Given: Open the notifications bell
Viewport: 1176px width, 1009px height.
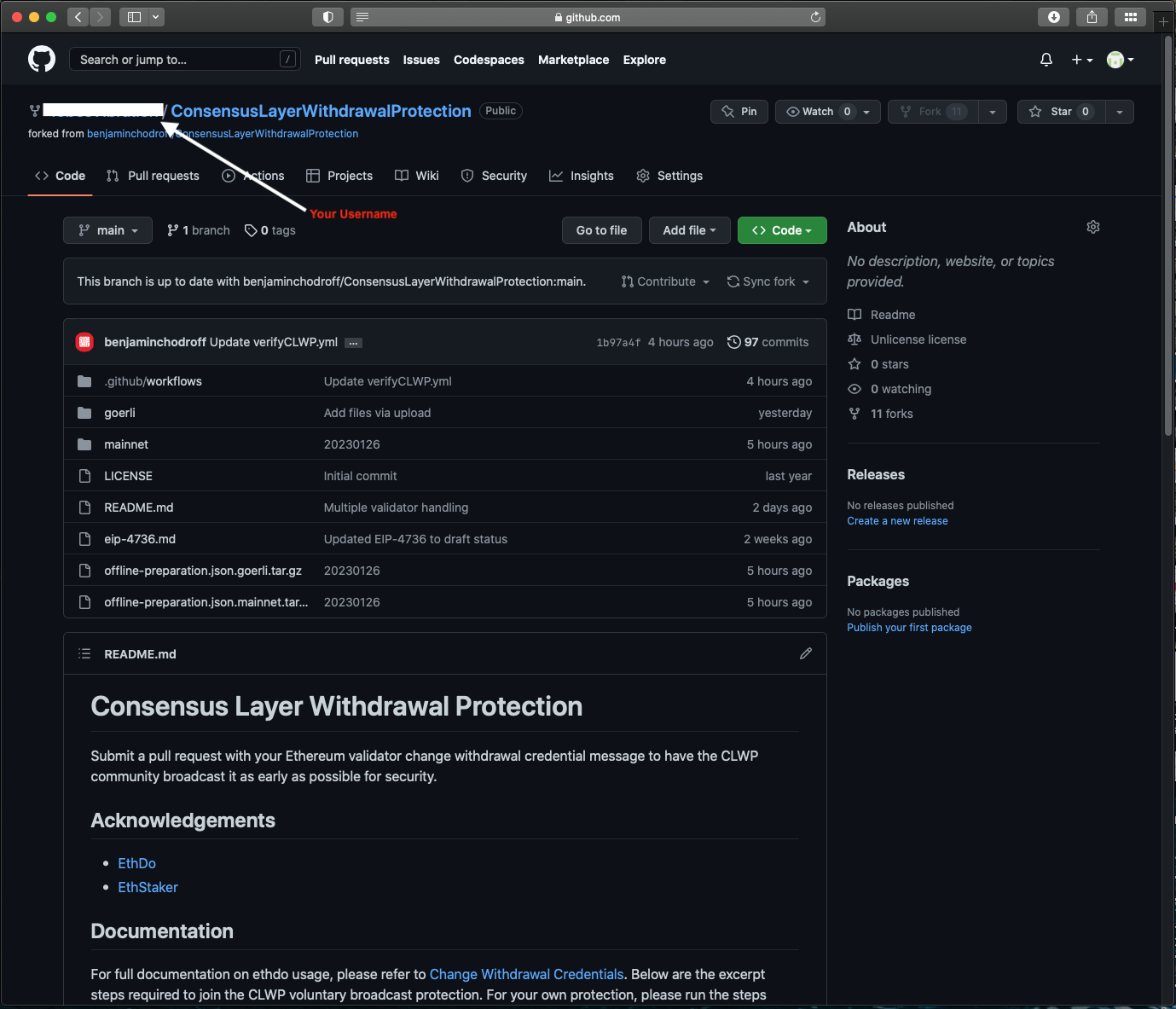Looking at the screenshot, I should tap(1046, 60).
